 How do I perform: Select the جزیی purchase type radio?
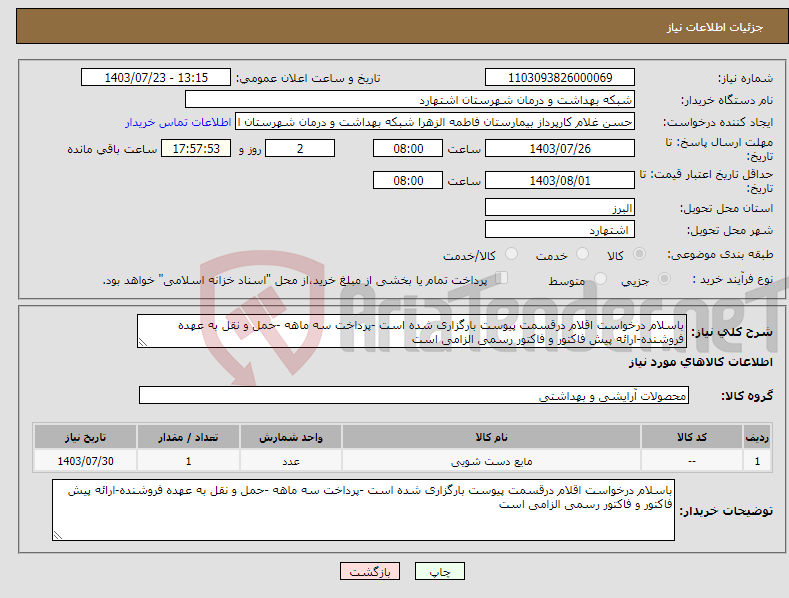tap(664, 278)
